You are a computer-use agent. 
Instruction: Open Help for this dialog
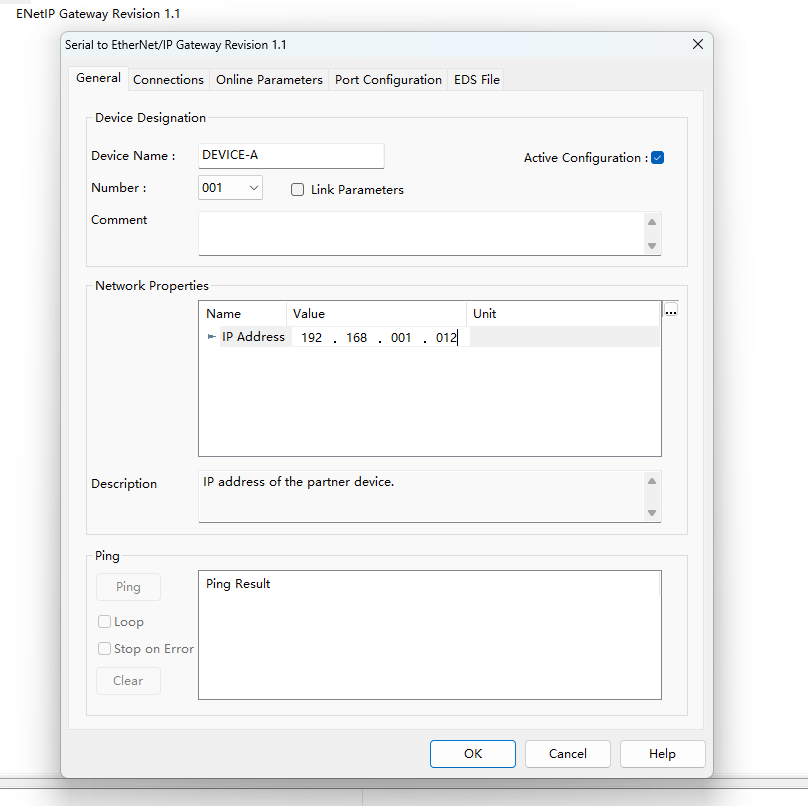pos(662,754)
